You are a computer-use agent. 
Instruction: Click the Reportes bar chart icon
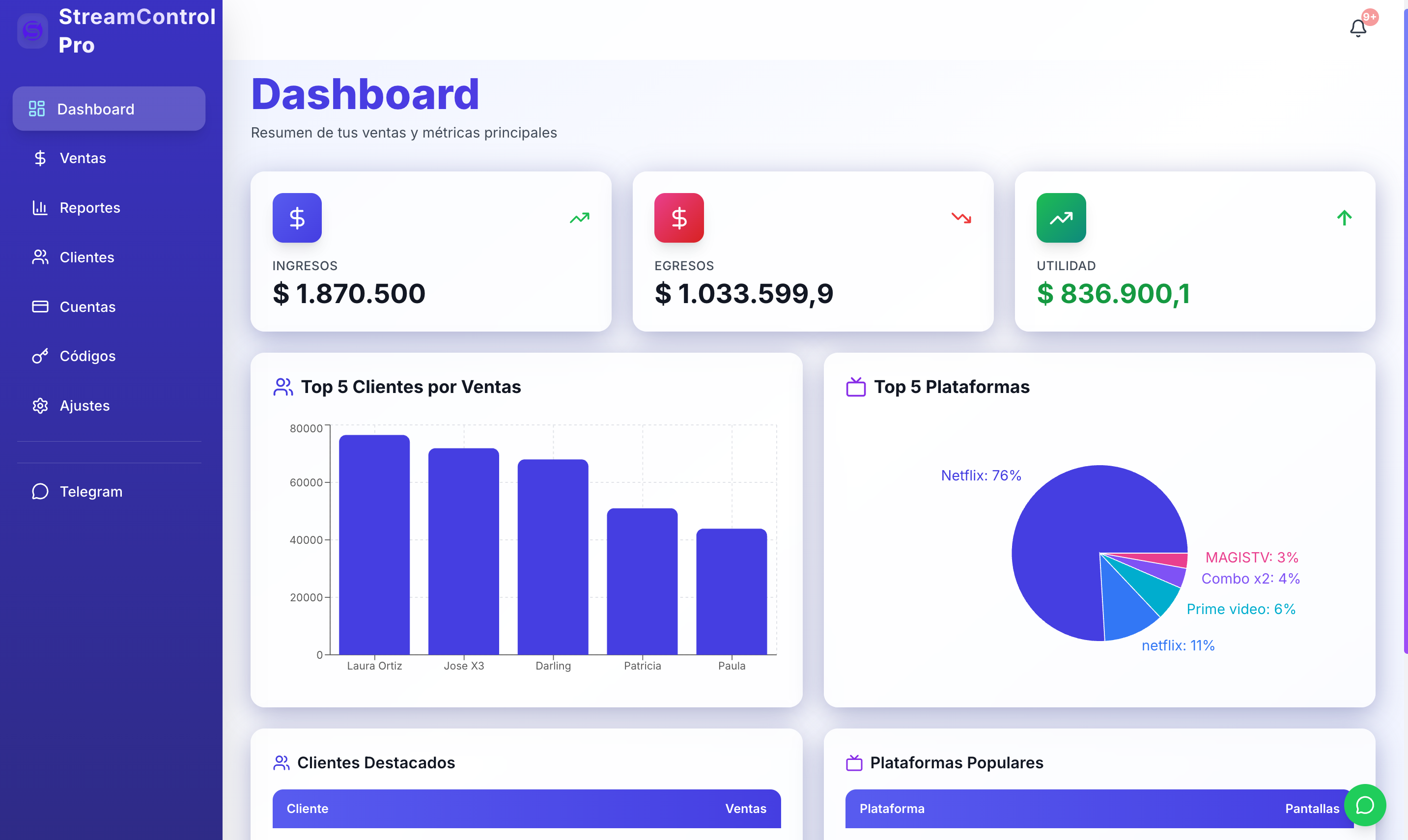click(40, 208)
